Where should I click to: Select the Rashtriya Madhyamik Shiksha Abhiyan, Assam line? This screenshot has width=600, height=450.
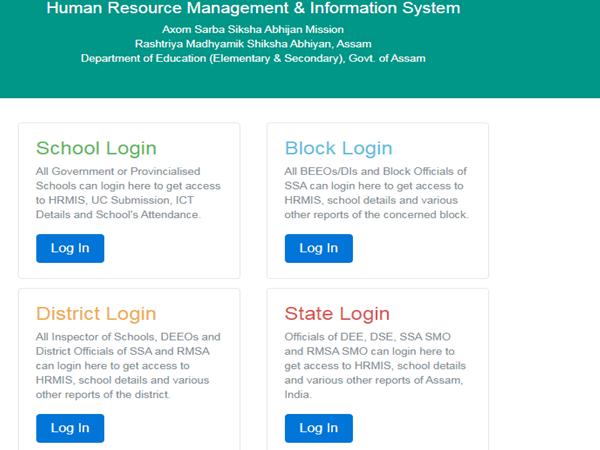(253, 44)
